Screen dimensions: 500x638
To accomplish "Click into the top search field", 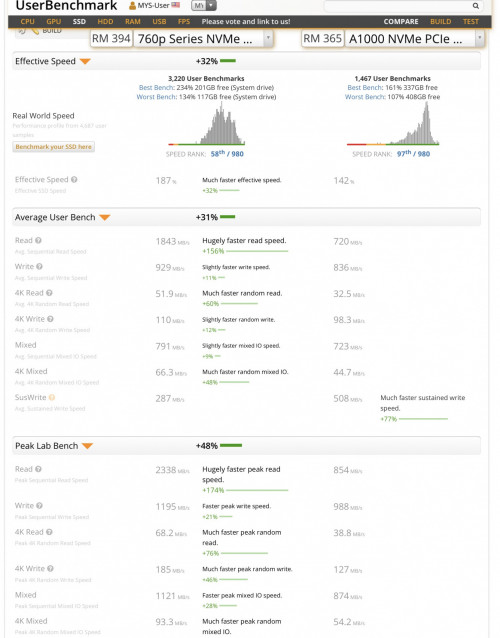I will (x=397, y=6).
